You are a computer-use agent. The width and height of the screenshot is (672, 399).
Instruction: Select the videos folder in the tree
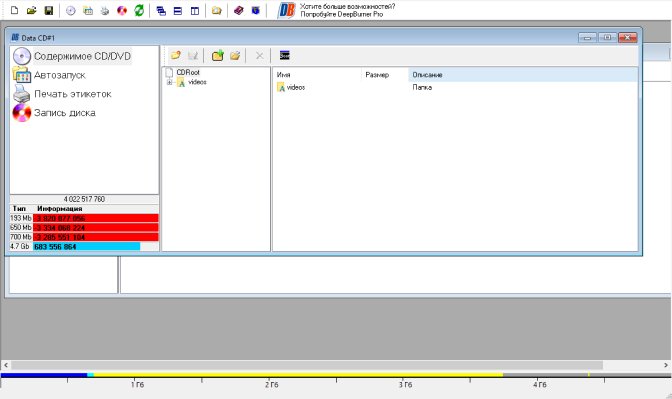(x=197, y=82)
